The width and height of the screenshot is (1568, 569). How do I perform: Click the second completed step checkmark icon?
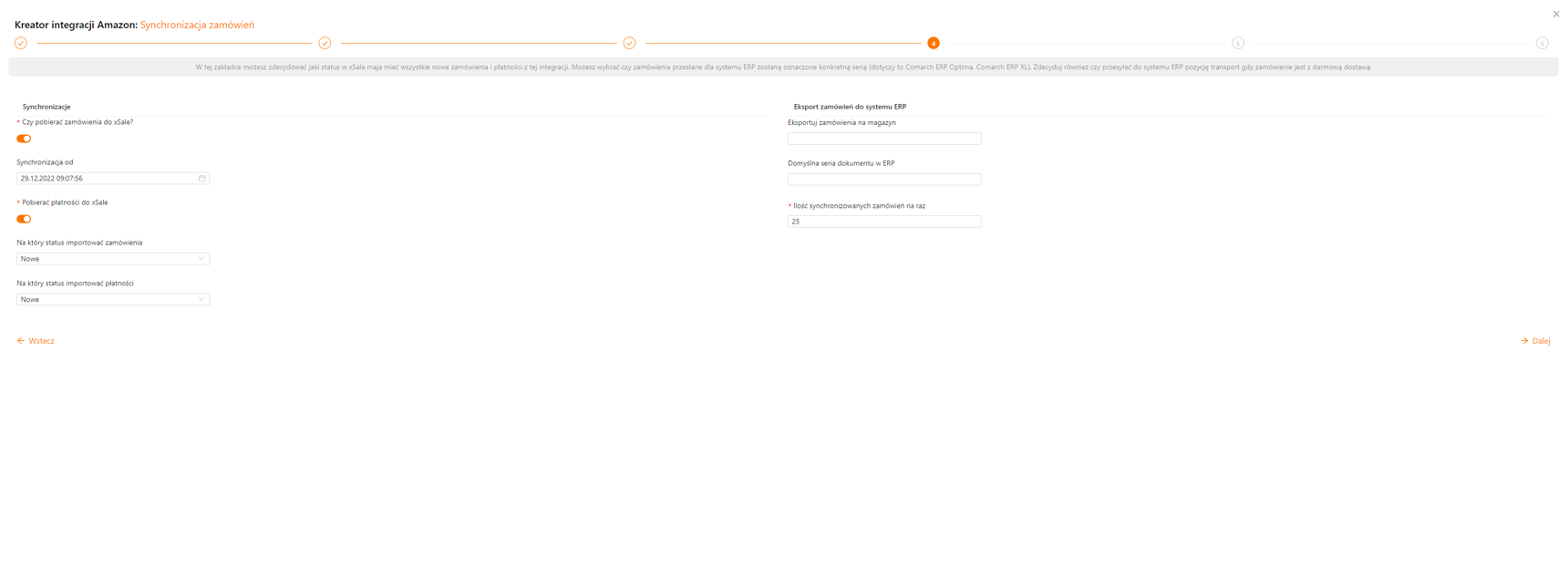[x=325, y=43]
